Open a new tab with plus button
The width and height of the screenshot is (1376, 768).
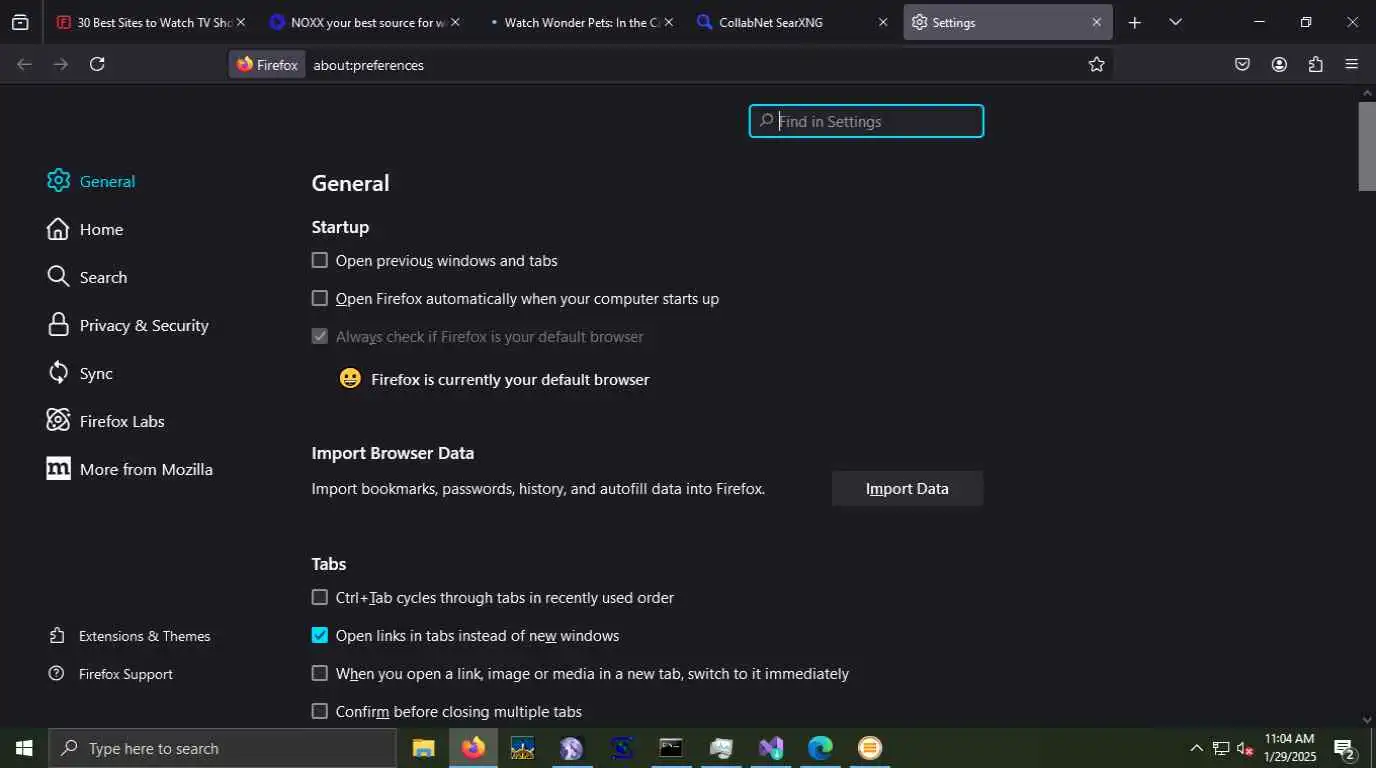[1134, 22]
